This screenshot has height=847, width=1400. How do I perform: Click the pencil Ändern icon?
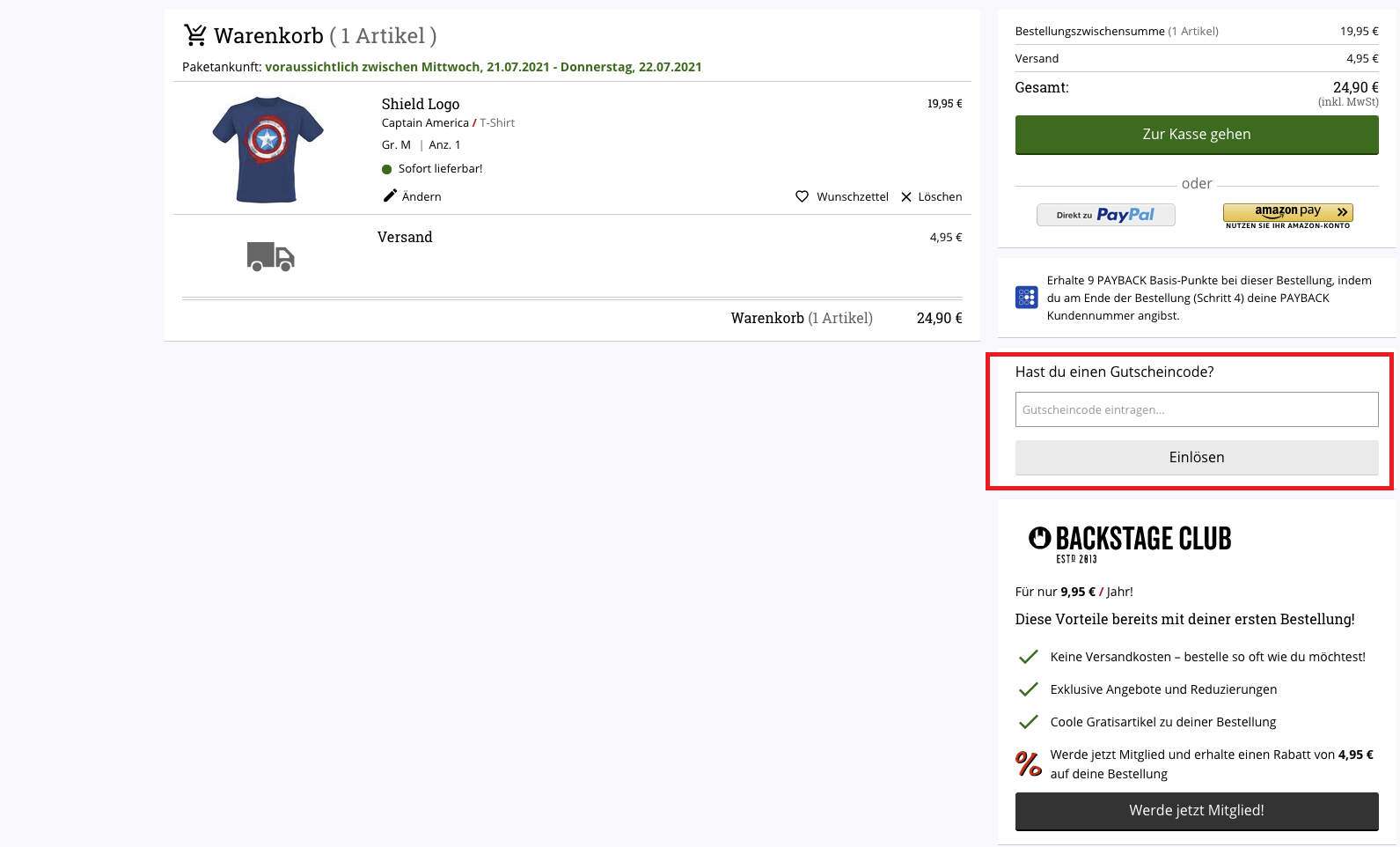click(x=390, y=195)
